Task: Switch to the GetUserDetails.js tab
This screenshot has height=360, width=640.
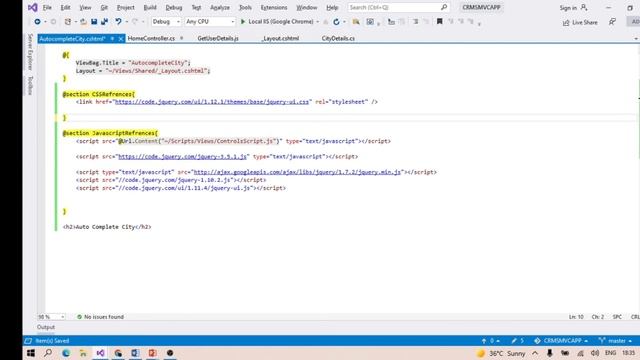Action: coord(218,38)
